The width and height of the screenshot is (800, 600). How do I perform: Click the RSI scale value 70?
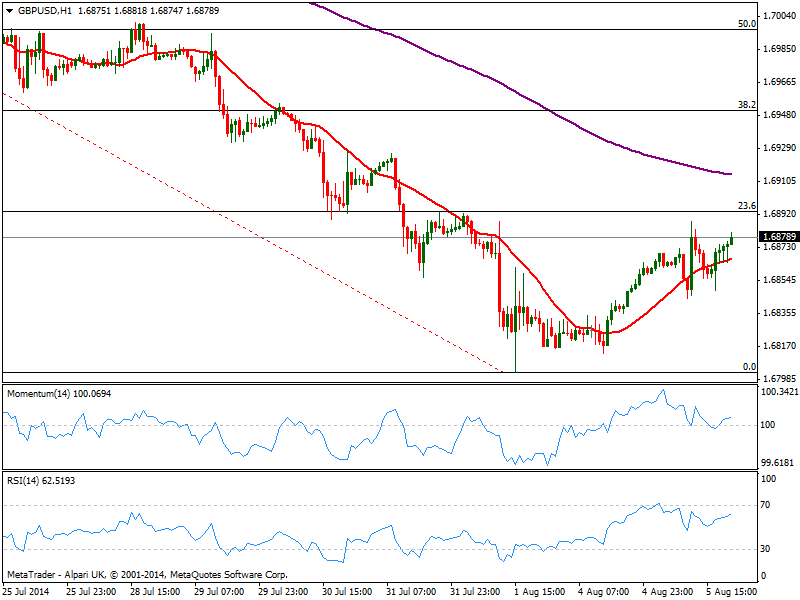[x=765, y=505]
